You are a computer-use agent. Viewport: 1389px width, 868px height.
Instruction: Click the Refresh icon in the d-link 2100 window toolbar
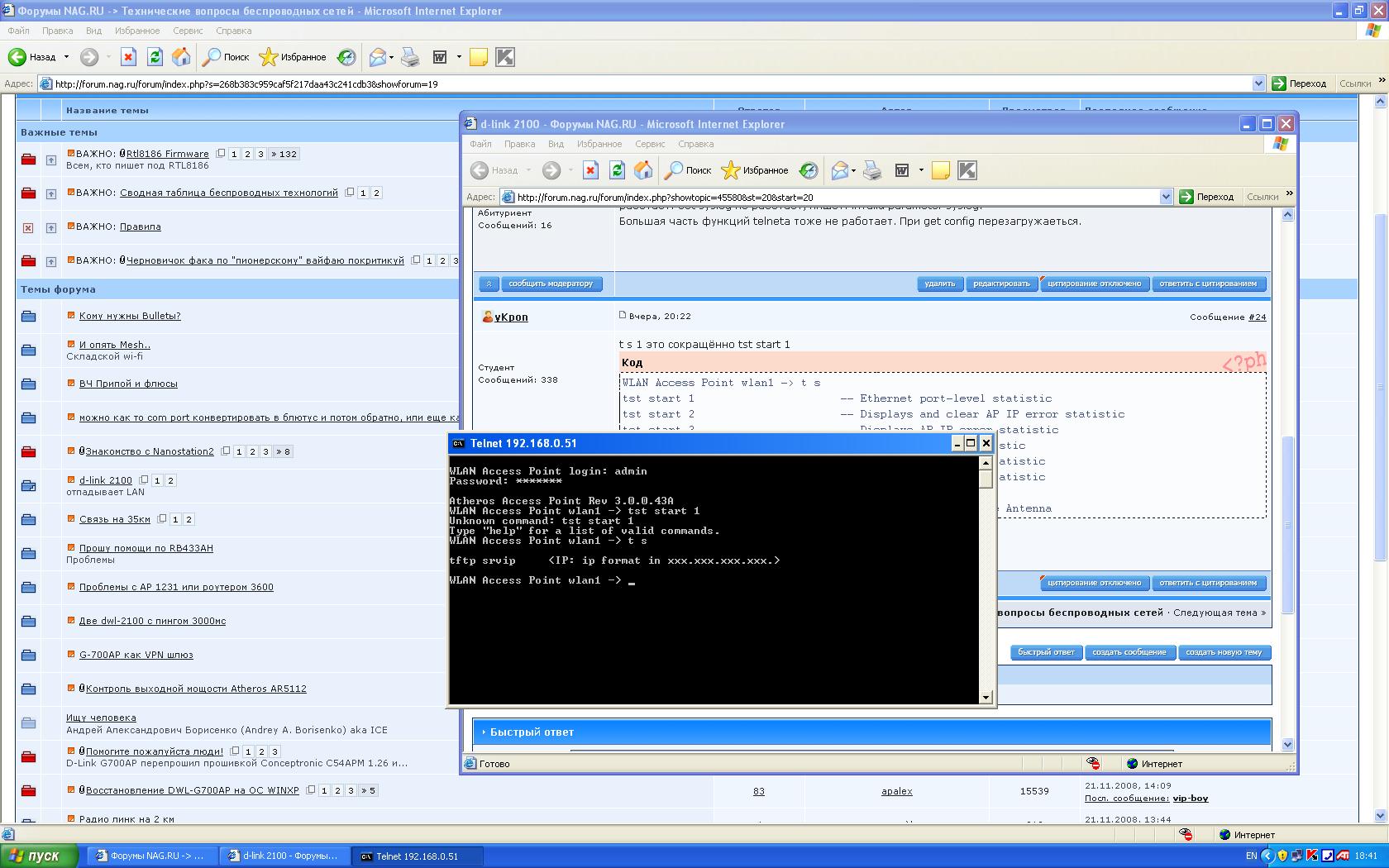click(x=617, y=170)
